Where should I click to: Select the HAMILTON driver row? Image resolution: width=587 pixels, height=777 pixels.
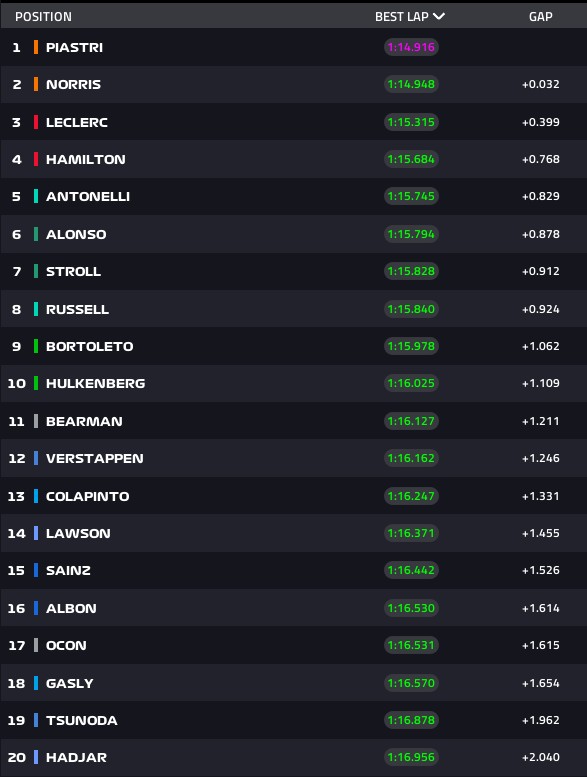[293, 159]
